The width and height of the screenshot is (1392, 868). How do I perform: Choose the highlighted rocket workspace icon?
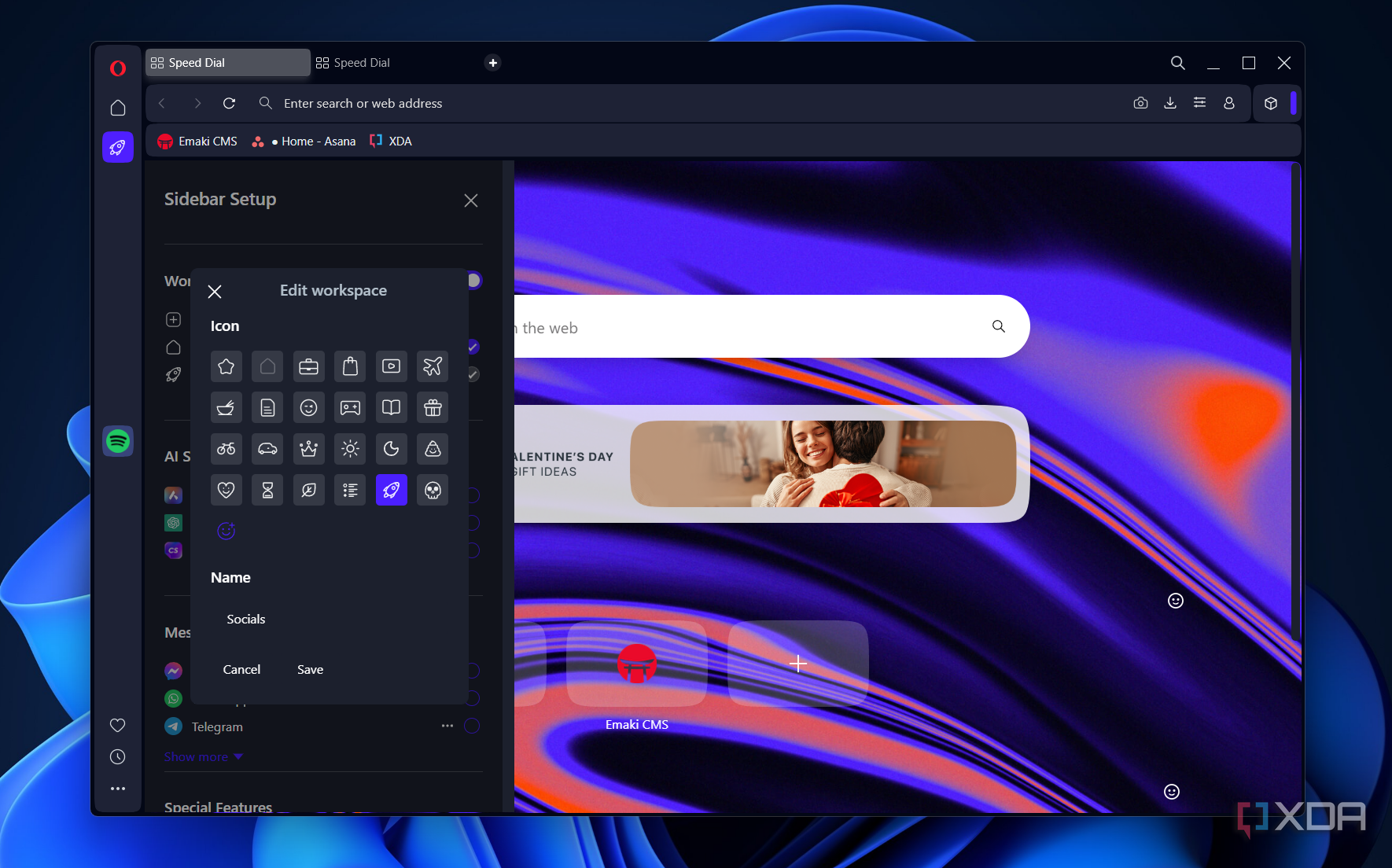click(392, 490)
